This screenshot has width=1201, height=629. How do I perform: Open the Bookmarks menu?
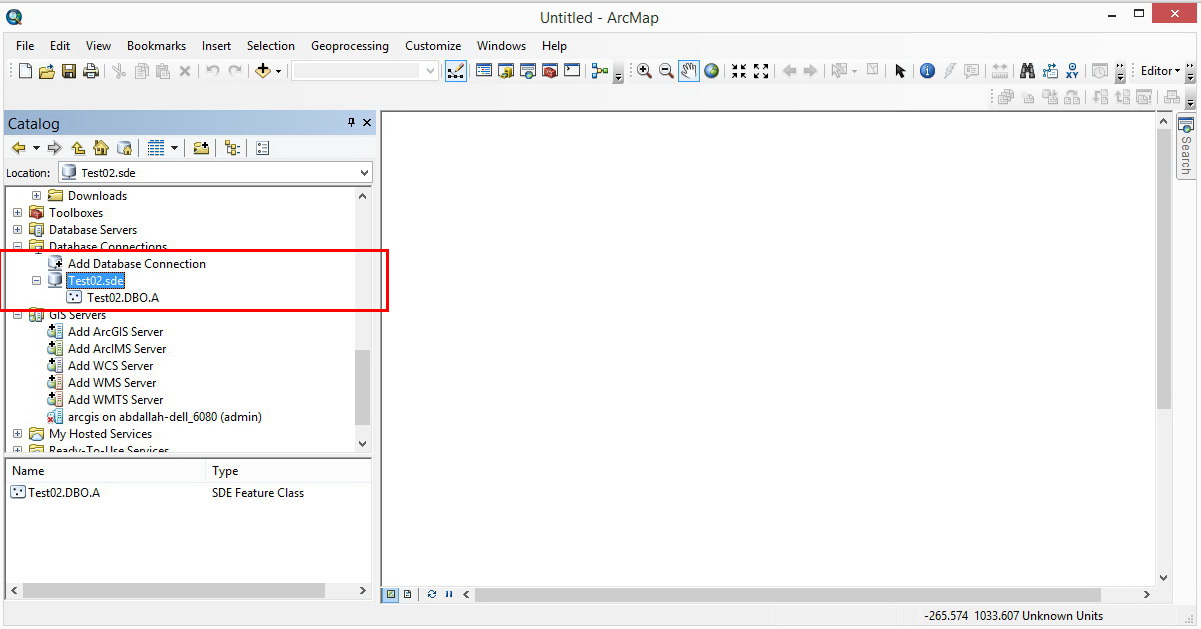tap(156, 46)
